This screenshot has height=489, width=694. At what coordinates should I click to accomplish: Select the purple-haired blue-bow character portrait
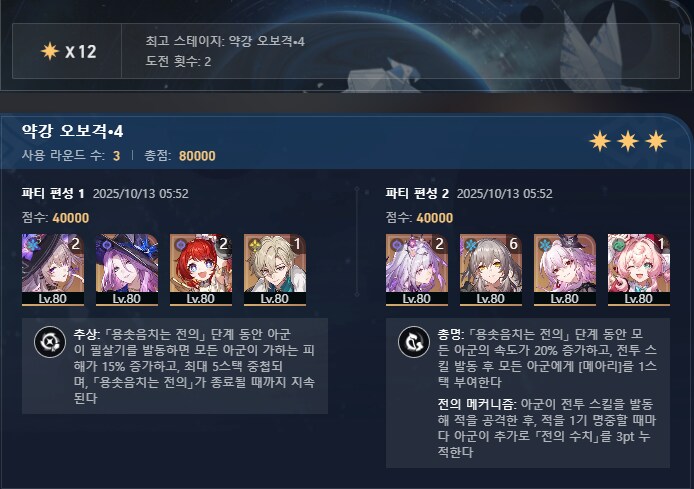[x=127, y=270]
